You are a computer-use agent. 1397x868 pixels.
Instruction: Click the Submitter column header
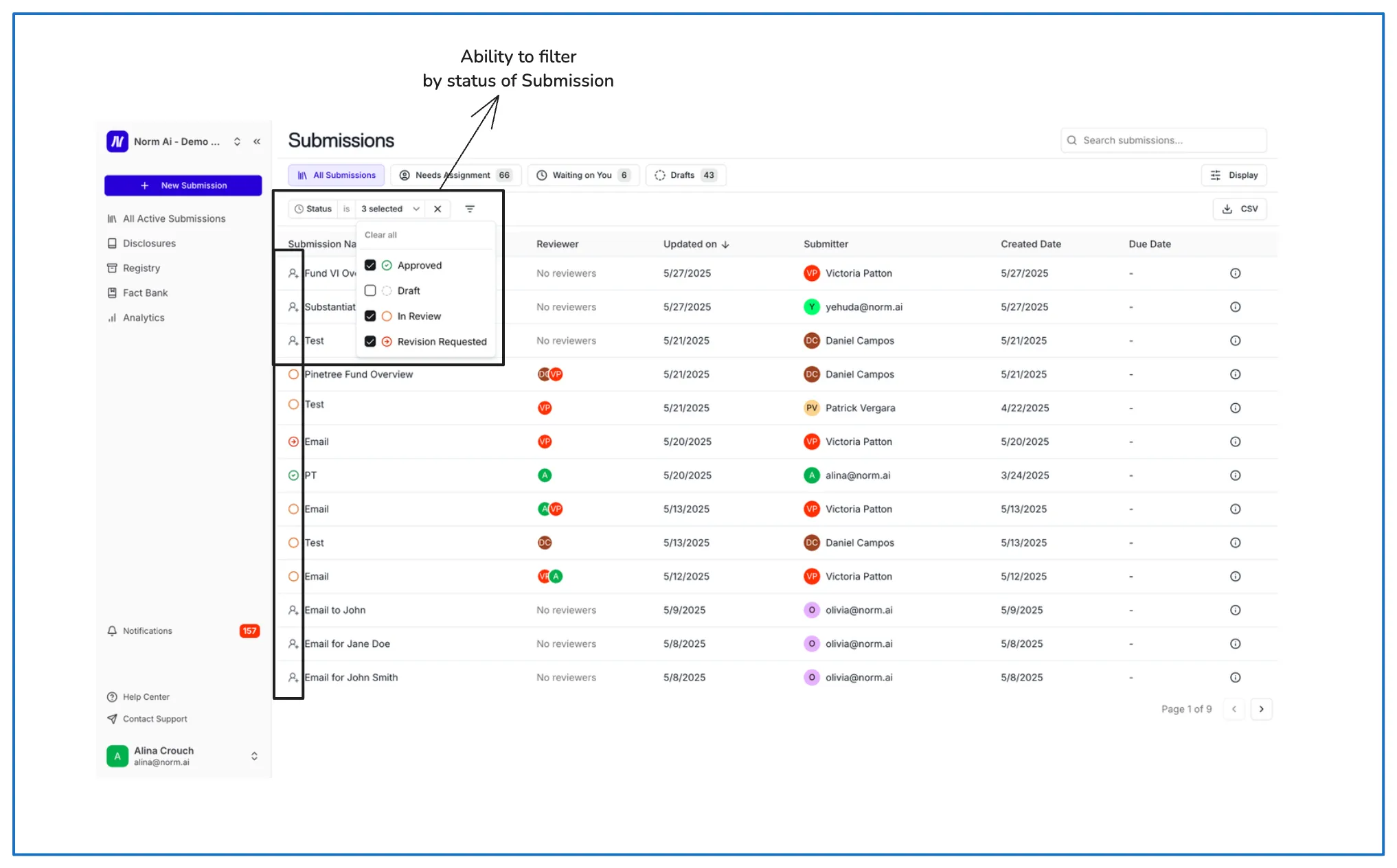tap(826, 244)
